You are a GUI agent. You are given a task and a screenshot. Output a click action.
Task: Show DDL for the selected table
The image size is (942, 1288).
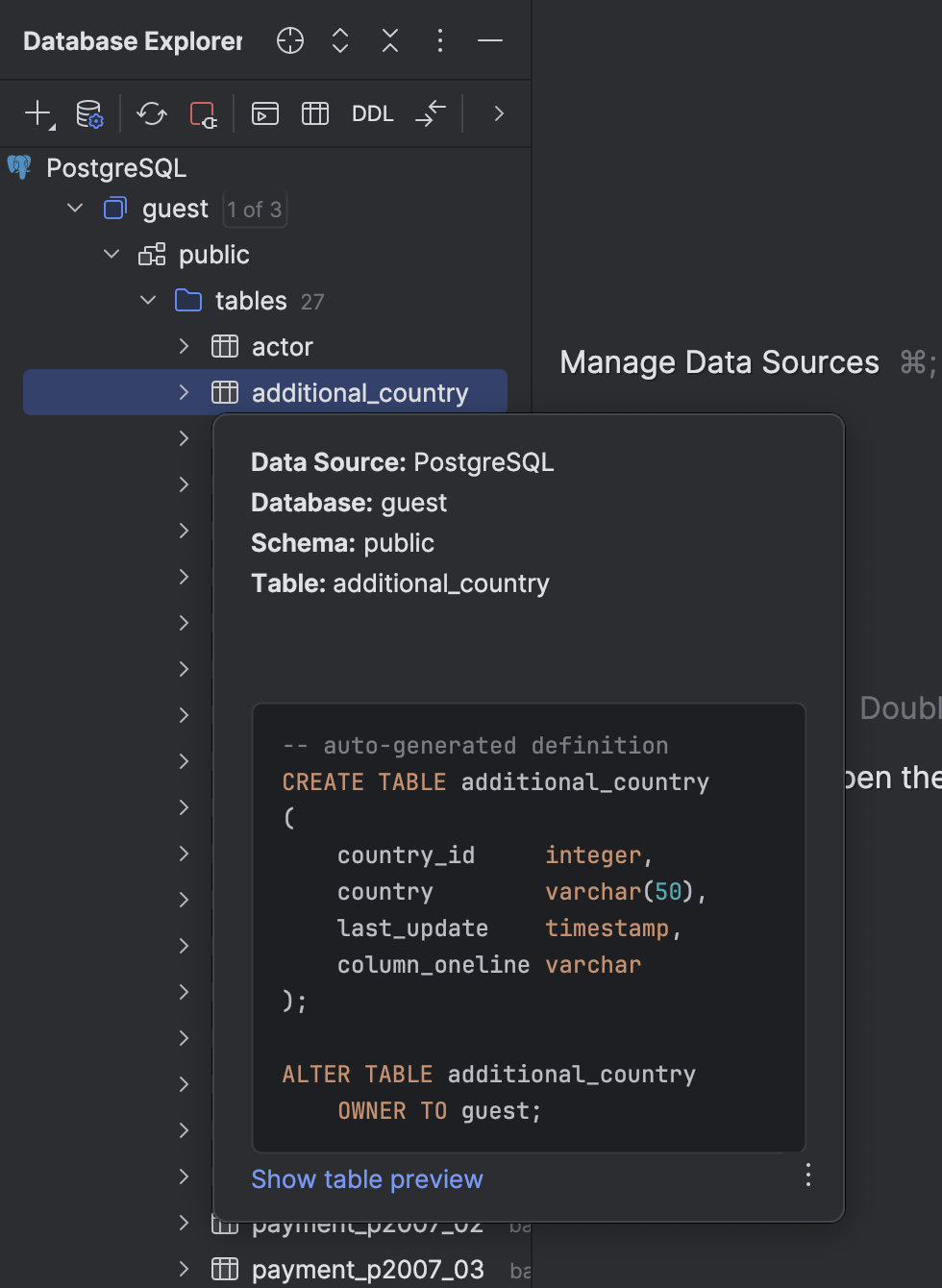tap(372, 113)
